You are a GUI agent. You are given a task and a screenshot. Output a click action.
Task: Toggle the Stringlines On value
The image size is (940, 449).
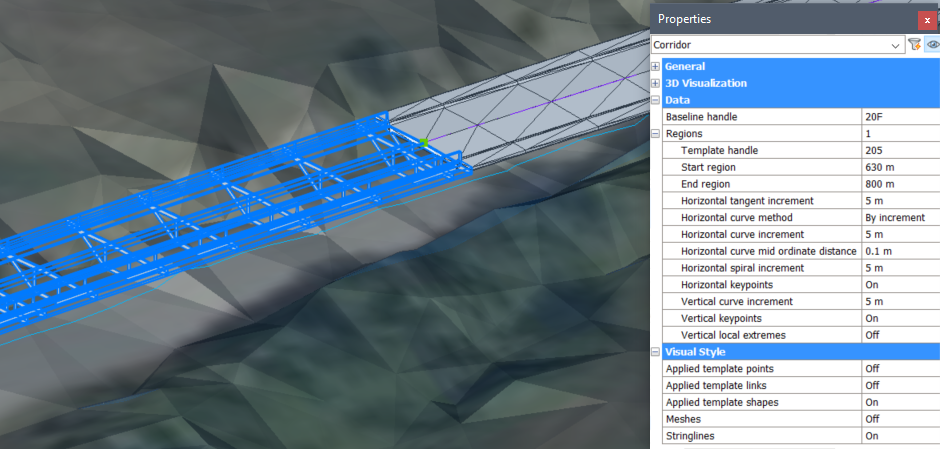(x=900, y=436)
